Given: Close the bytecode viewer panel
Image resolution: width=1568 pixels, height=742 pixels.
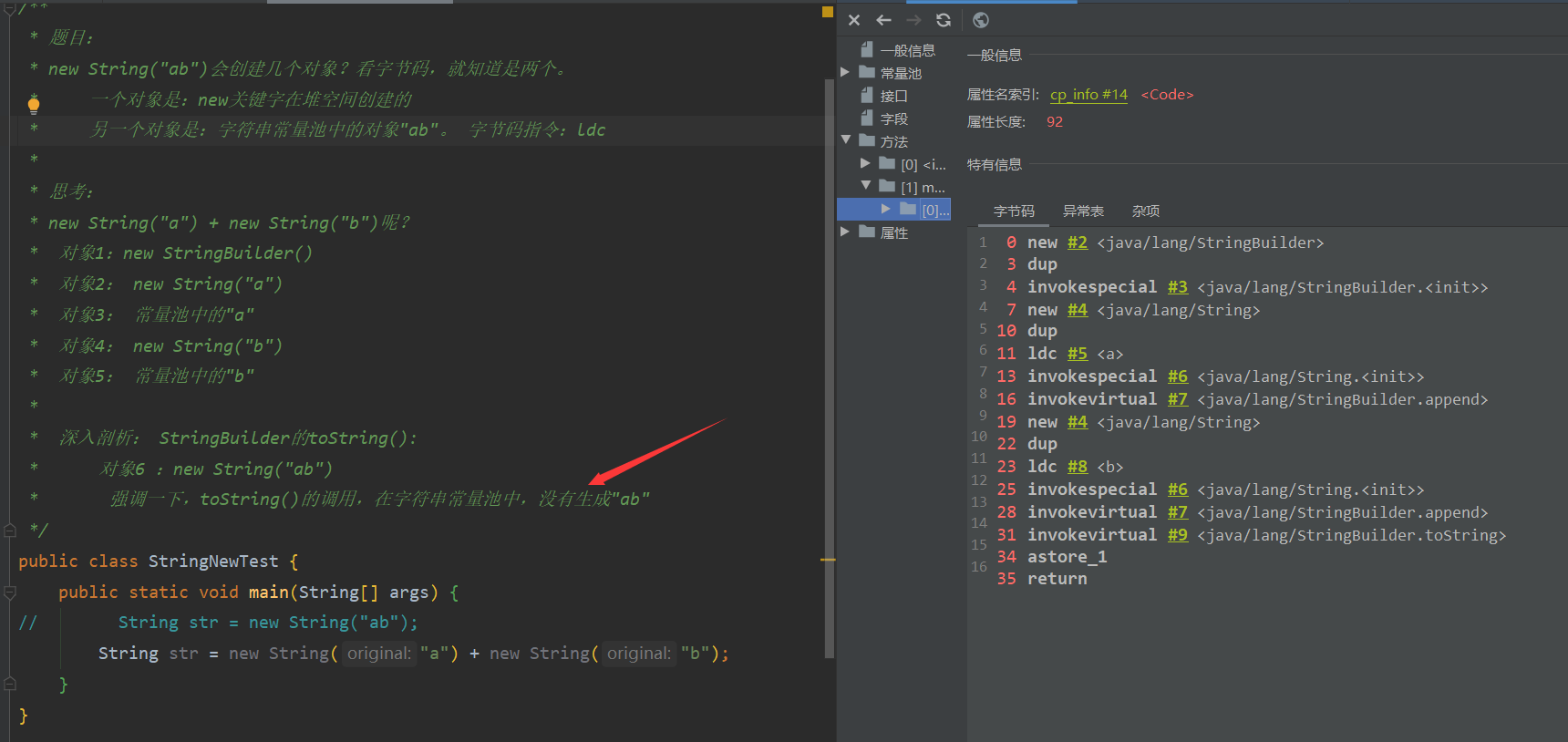Looking at the screenshot, I should click(x=854, y=20).
